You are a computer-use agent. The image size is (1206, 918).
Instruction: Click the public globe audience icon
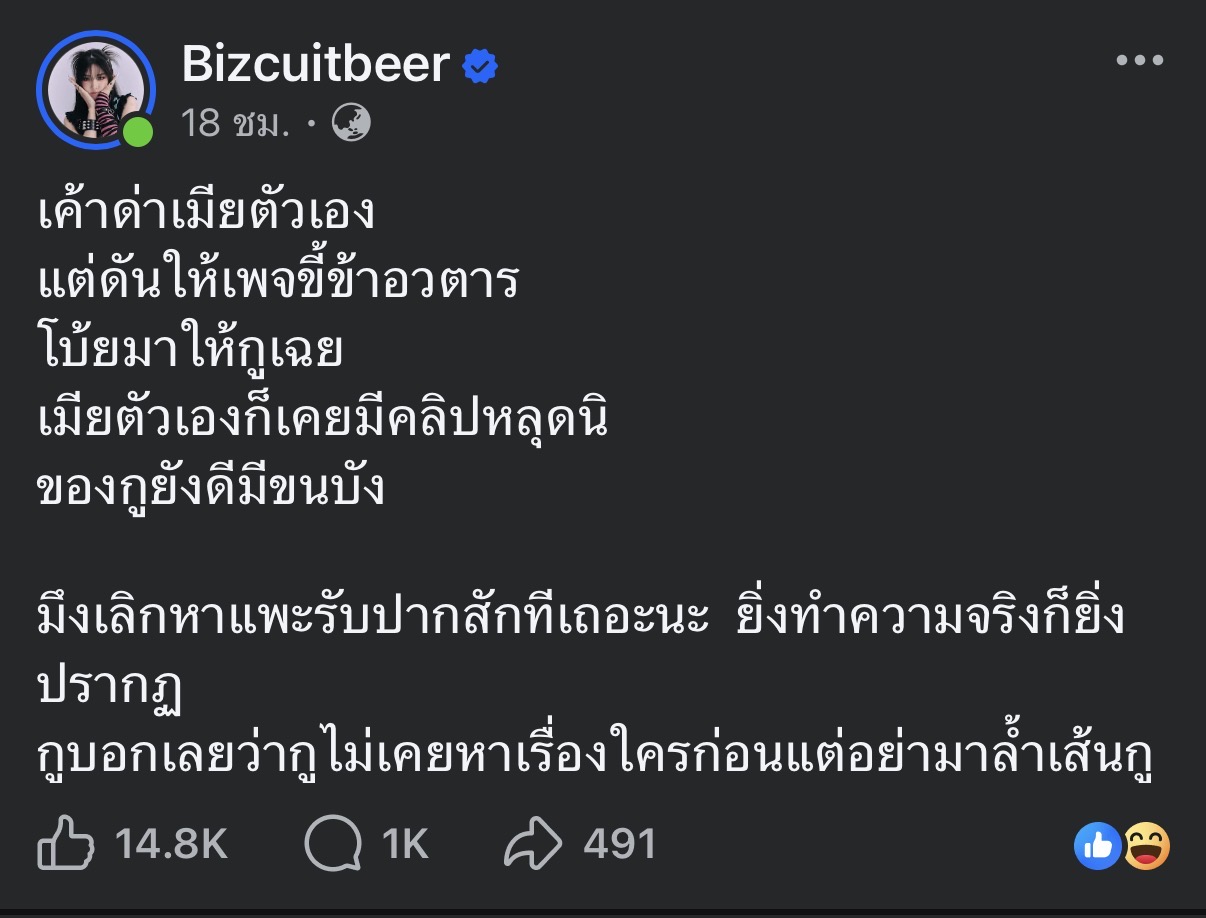[352, 123]
